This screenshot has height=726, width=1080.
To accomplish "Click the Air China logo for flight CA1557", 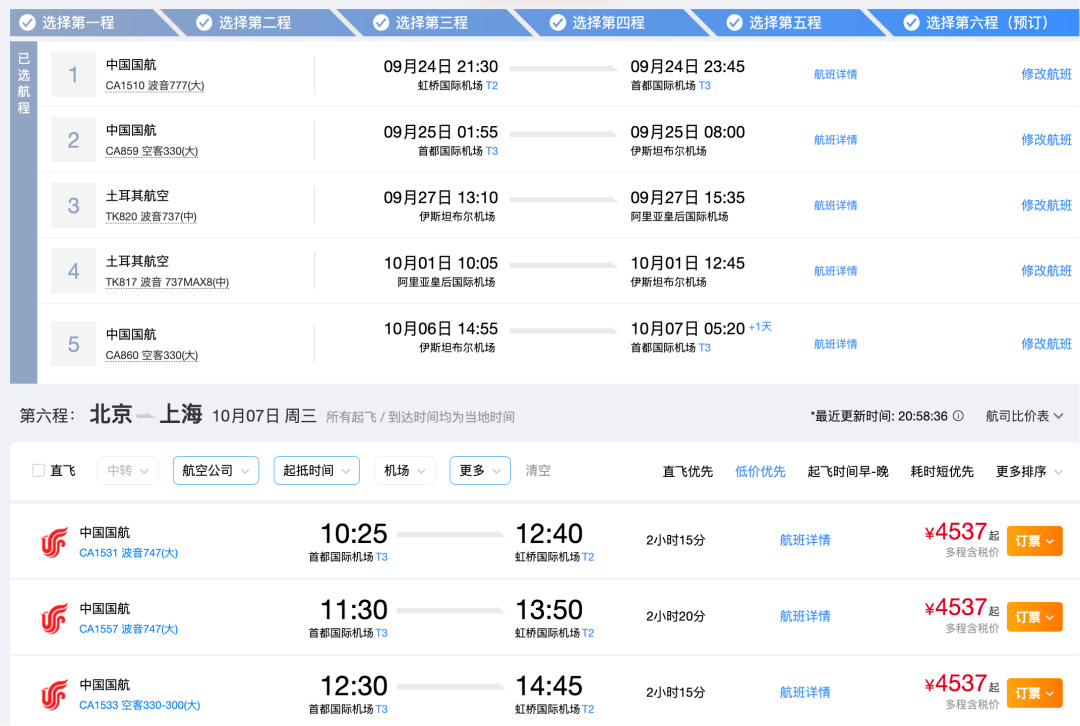I will [54, 618].
